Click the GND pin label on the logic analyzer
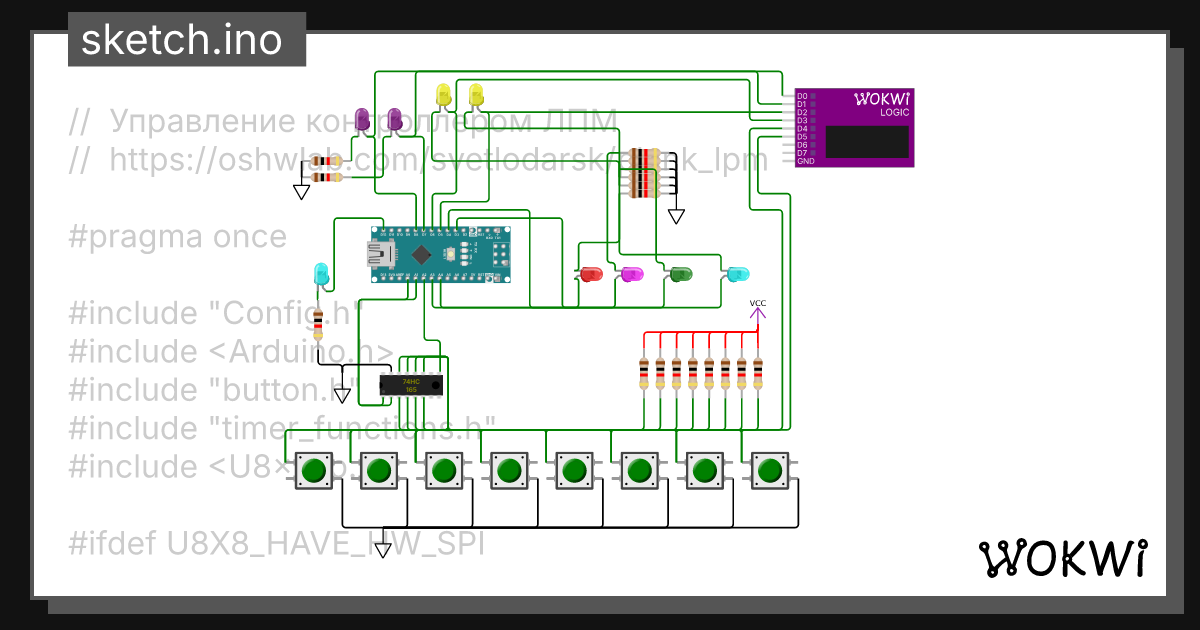The width and height of the screenshot is (1200, 630). coord(805,161)
